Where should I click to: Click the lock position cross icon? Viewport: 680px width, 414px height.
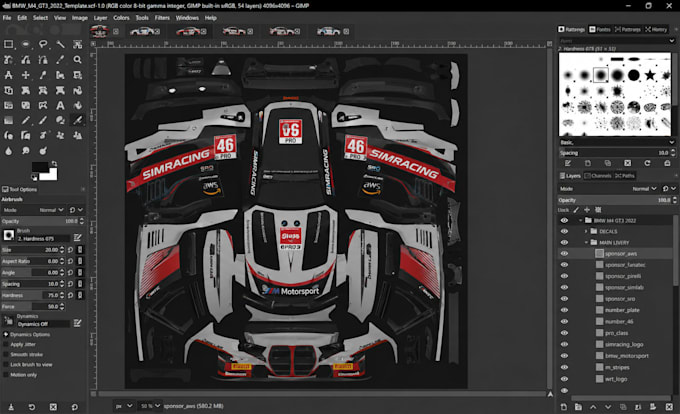pos(587,210)
